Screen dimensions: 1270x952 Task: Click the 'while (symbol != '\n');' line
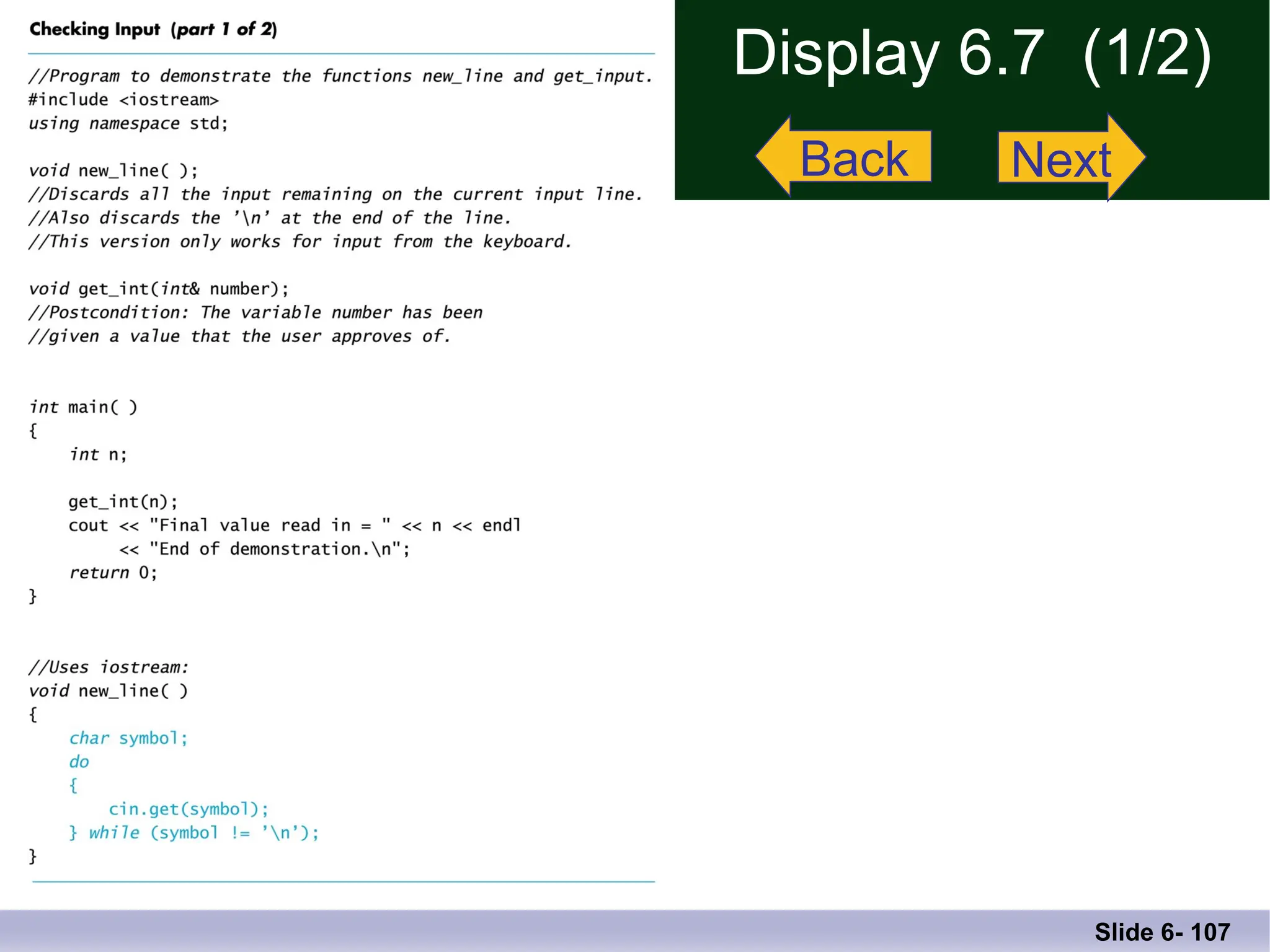point(193,833)
